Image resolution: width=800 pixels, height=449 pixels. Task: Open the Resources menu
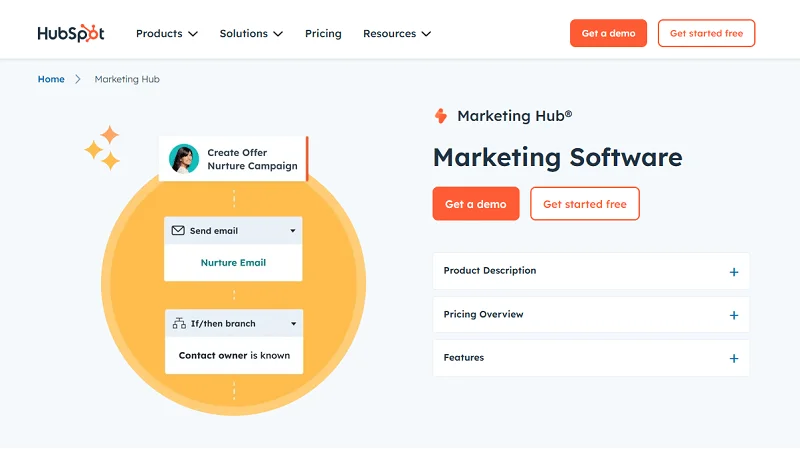pos(397,34)
